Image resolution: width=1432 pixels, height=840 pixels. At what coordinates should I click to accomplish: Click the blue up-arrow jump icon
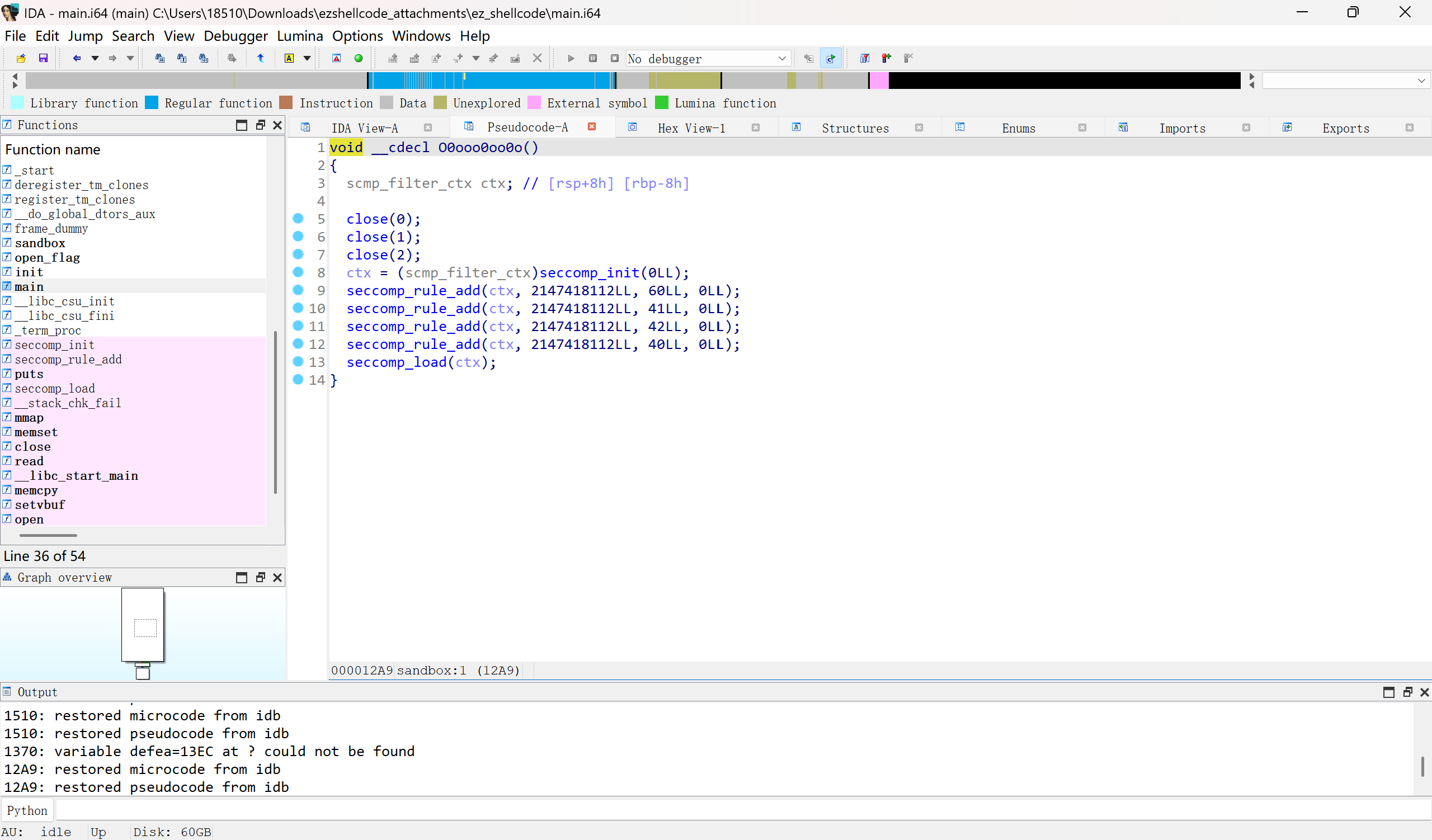260,58
